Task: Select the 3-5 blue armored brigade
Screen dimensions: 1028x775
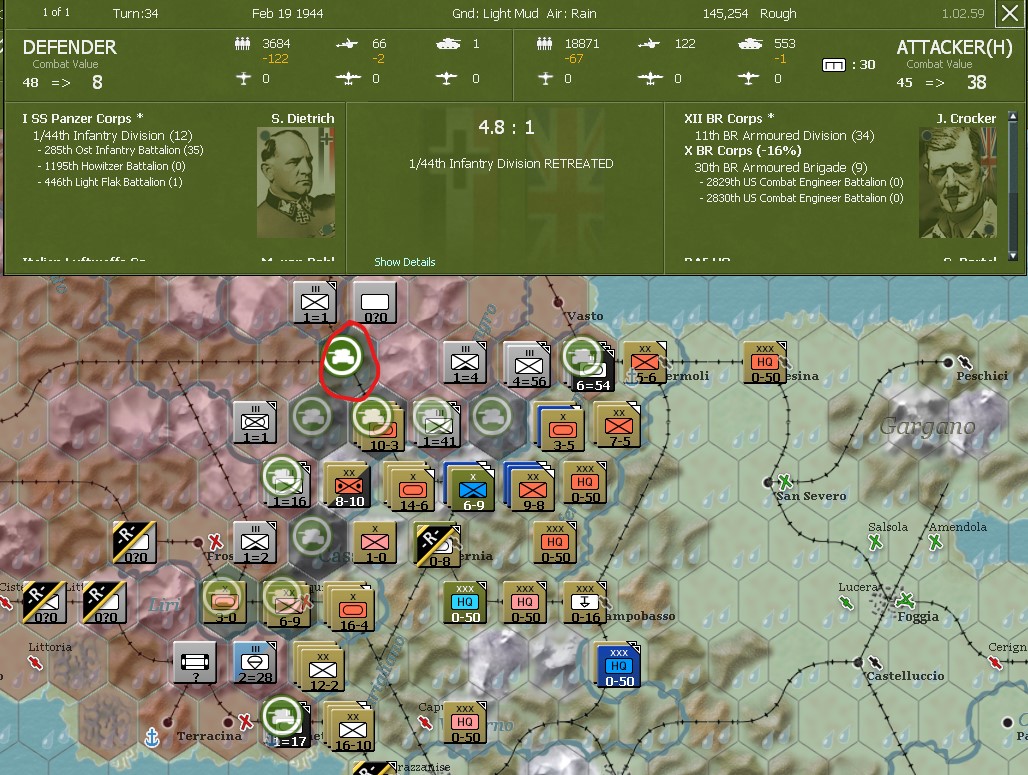Action: [x=561, y=427]
